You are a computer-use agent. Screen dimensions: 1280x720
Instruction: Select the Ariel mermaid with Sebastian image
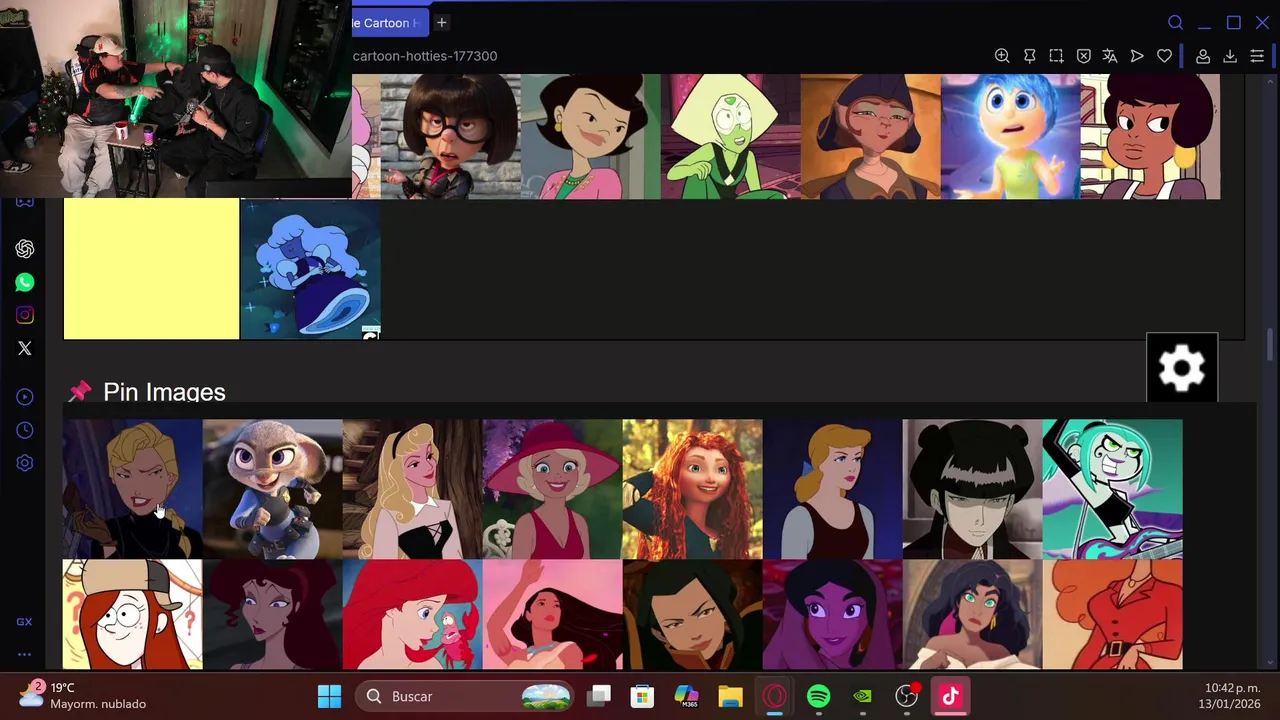coord(412,614)
